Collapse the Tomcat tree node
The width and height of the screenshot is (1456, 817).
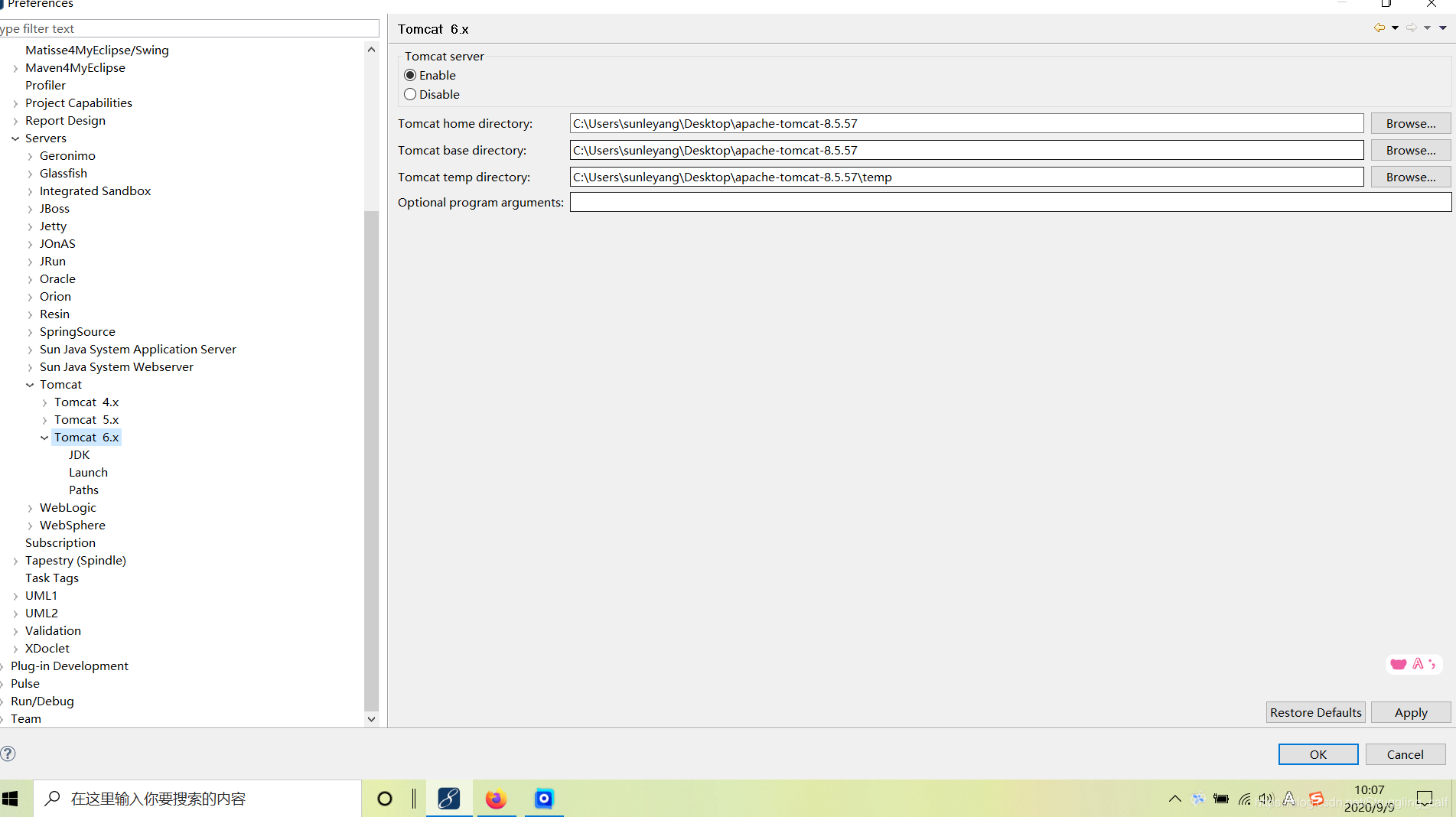[30, 385]
